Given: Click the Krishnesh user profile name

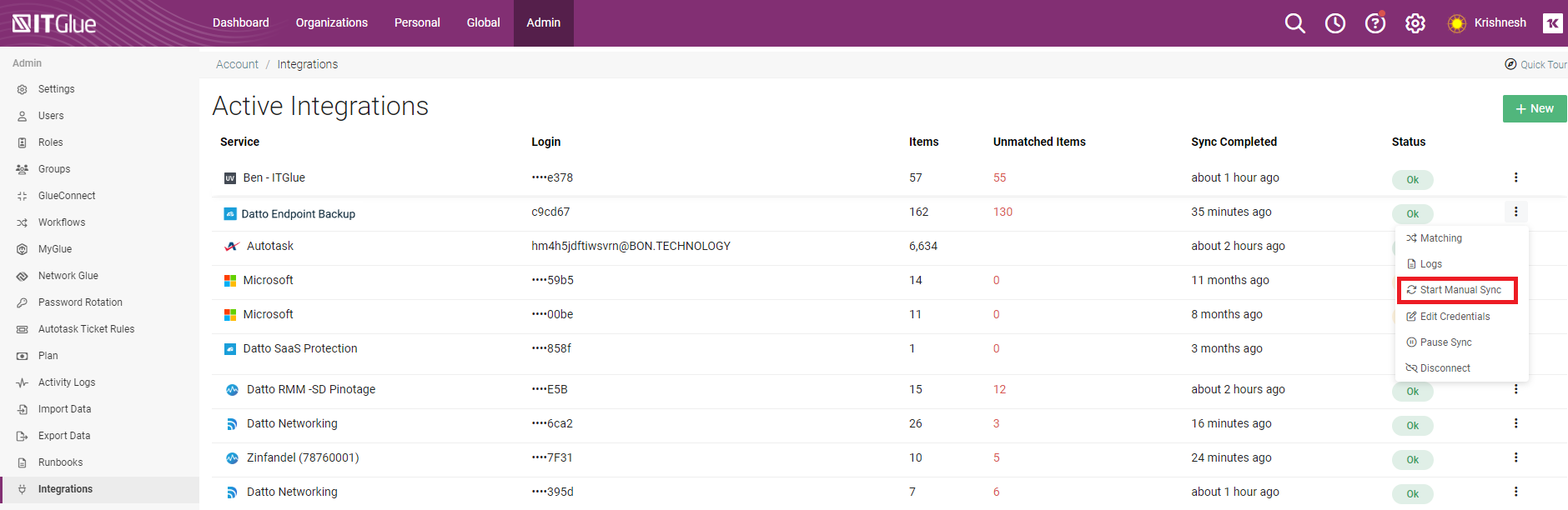Looking at the screenshot, I should (1500, 23).
